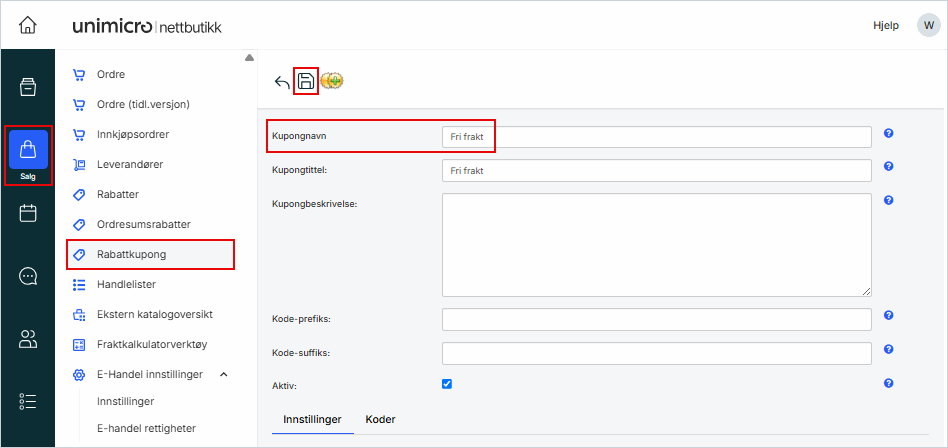Collapse E-Handel innstillinger menu group
The width and height of the screenshot is (948, 448).
click(x=223, y=374)
